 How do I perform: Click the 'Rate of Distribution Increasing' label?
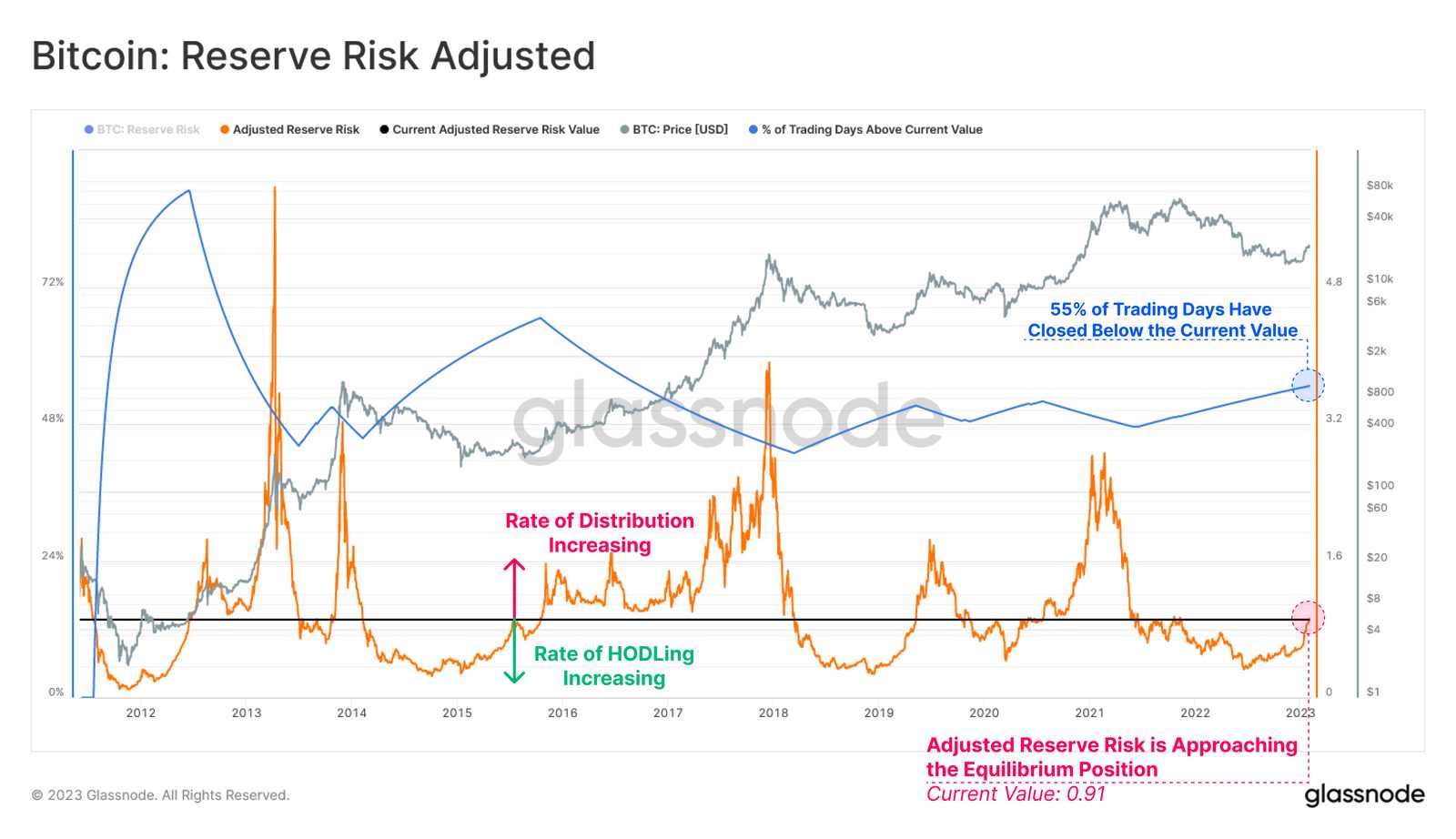click(600, 533)
